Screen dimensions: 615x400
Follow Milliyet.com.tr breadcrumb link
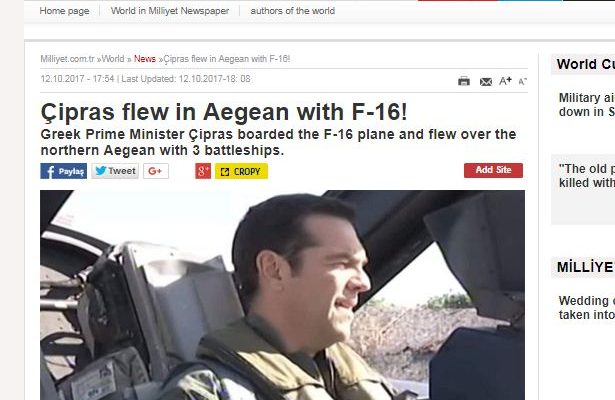coord(67,59)
